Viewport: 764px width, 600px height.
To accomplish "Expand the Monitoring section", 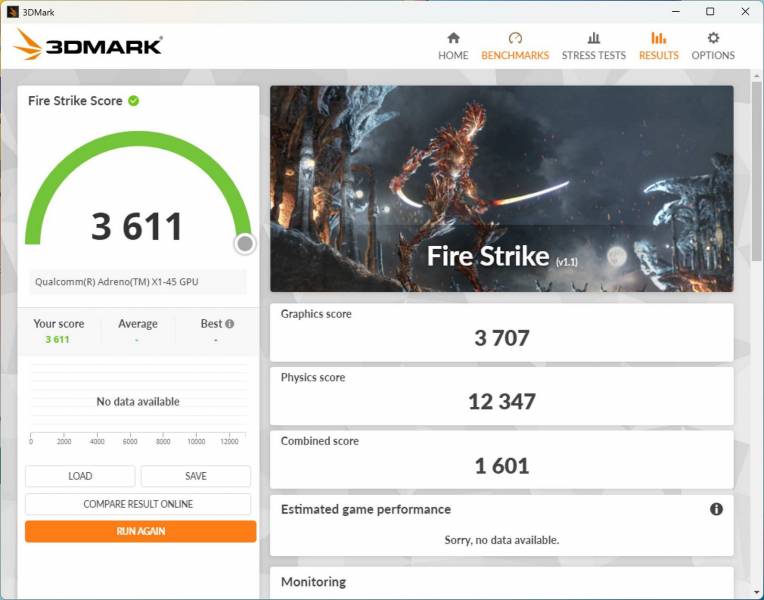I will point(501,582).
